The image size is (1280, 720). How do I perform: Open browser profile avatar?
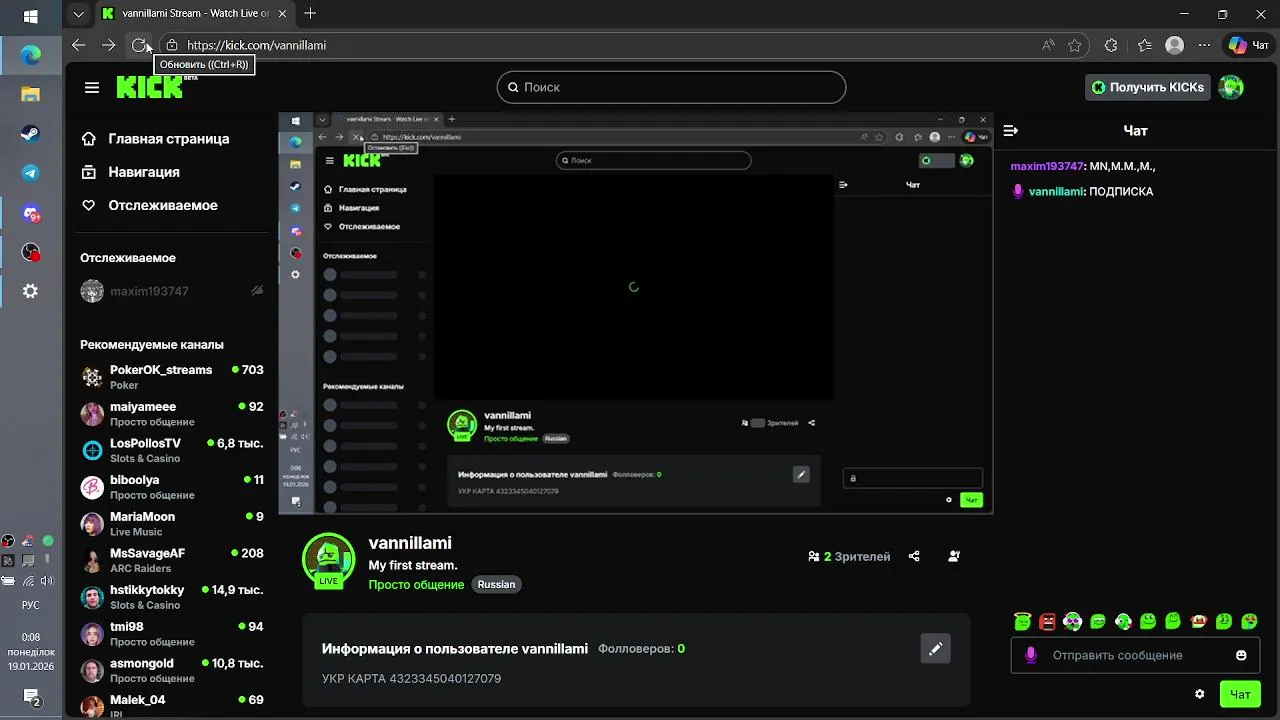[1175, 45]
